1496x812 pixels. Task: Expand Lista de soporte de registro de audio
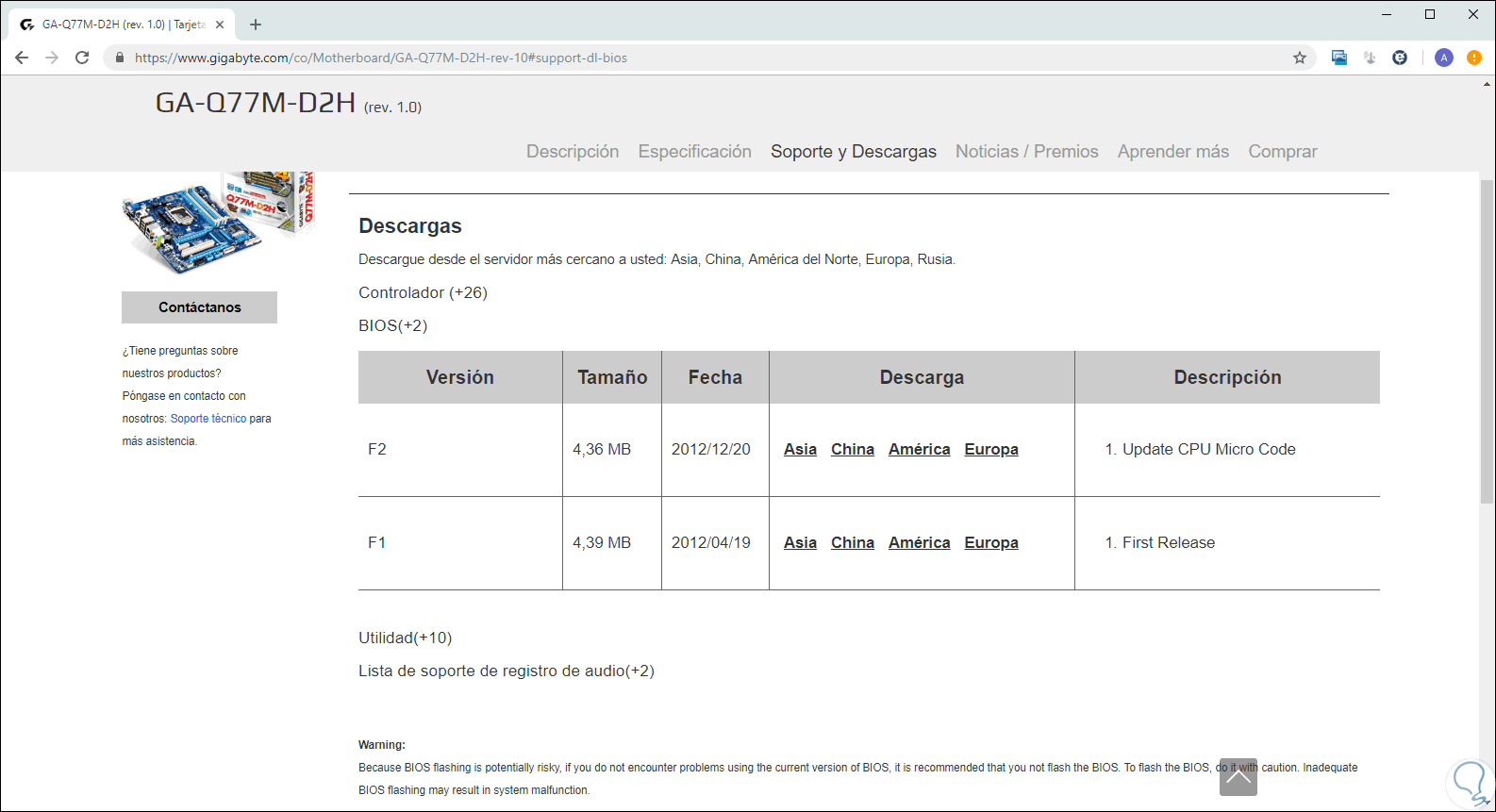point(507,671)
